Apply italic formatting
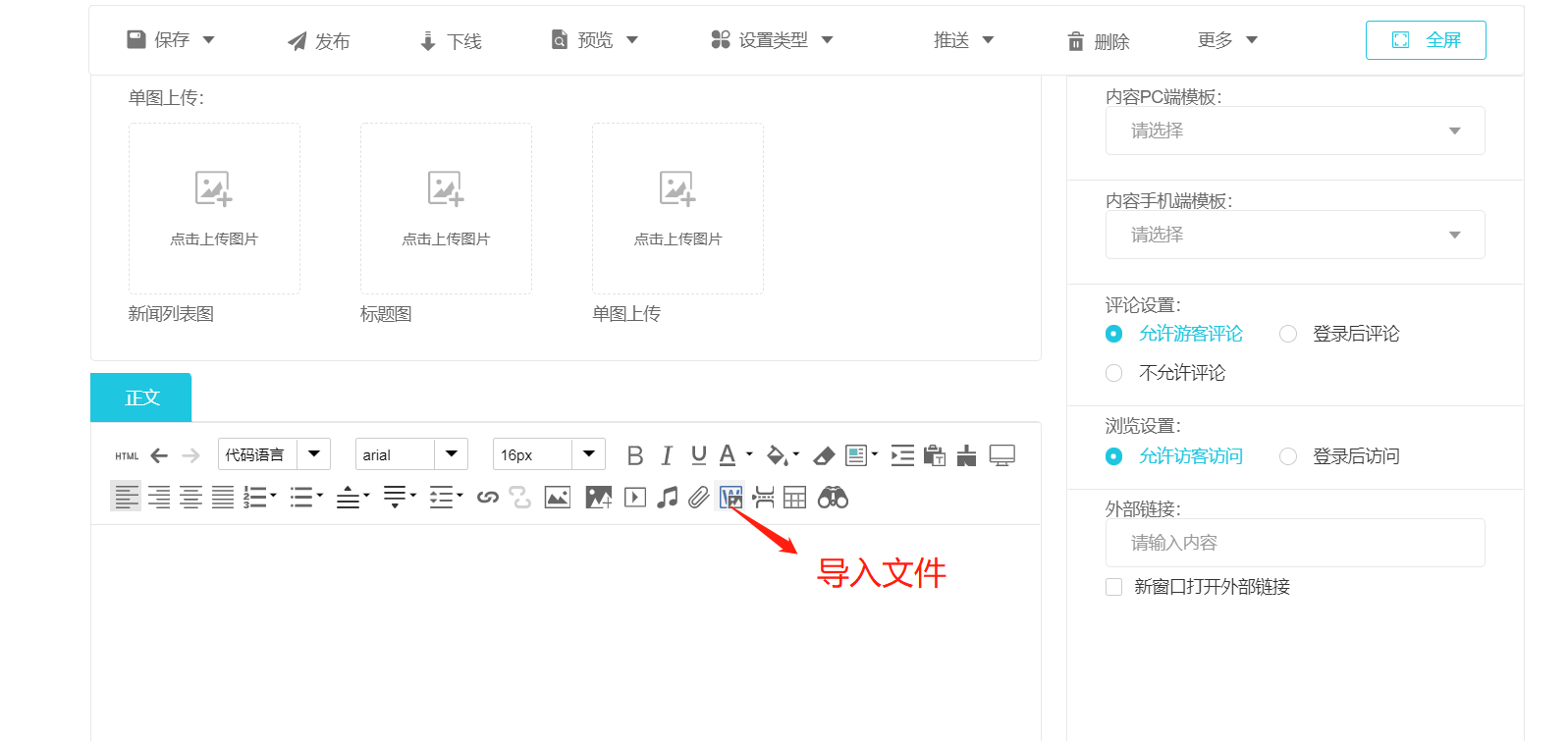The width and height of the screenshot is (1568, 741). [x=667, y=455]
